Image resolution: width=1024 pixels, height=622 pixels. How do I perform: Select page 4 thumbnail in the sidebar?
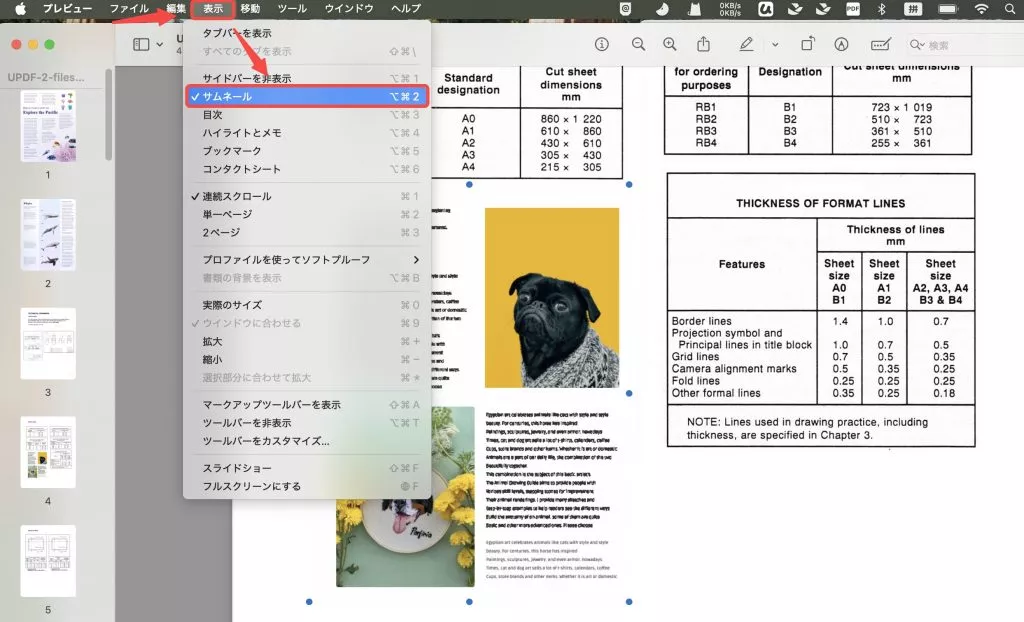(x=48, y=452)
